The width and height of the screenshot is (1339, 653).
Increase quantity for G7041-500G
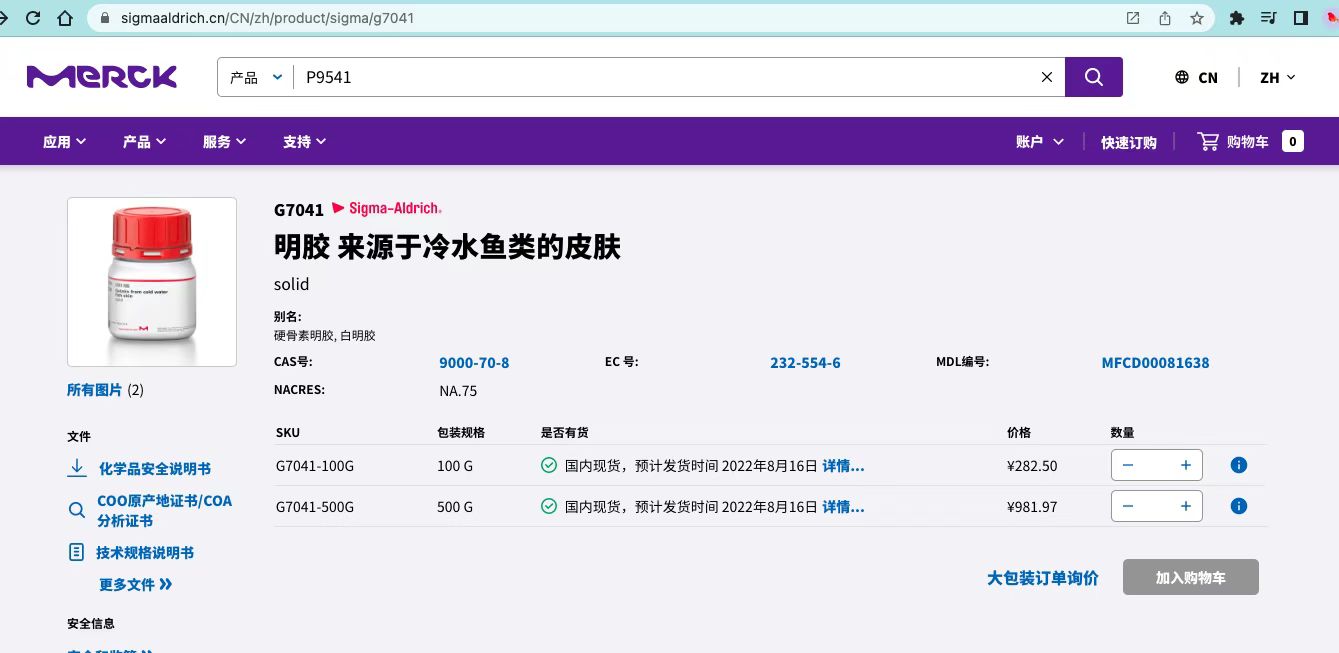[1185, 506]
